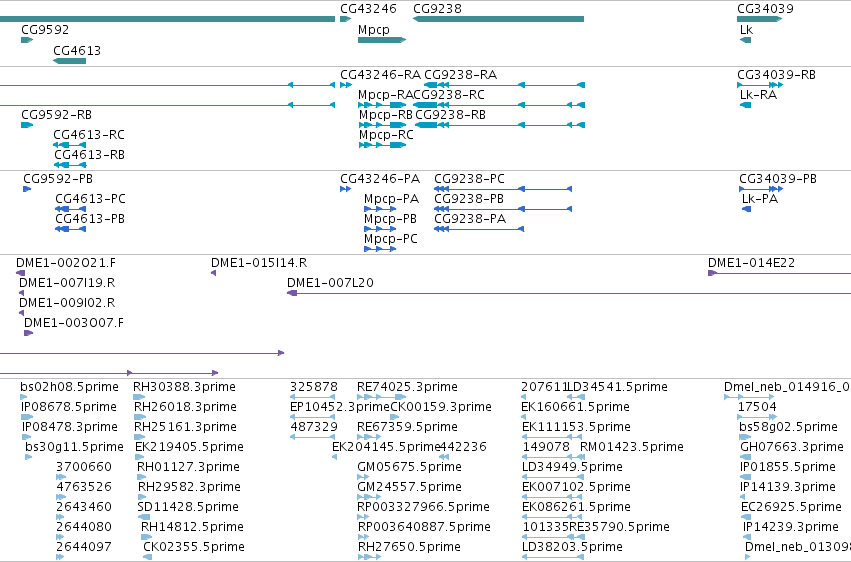Image resolution: width=851 pixels, height=562 pixels.
Task: Select the Mpcp gene feature
Action: pos(382,40)
